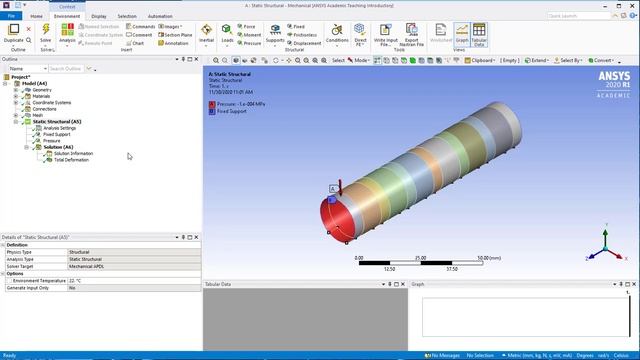Screen dimensions: 640x360
Task: Click the Solve lightning bolt icon
Action: [x=46, y=30]
